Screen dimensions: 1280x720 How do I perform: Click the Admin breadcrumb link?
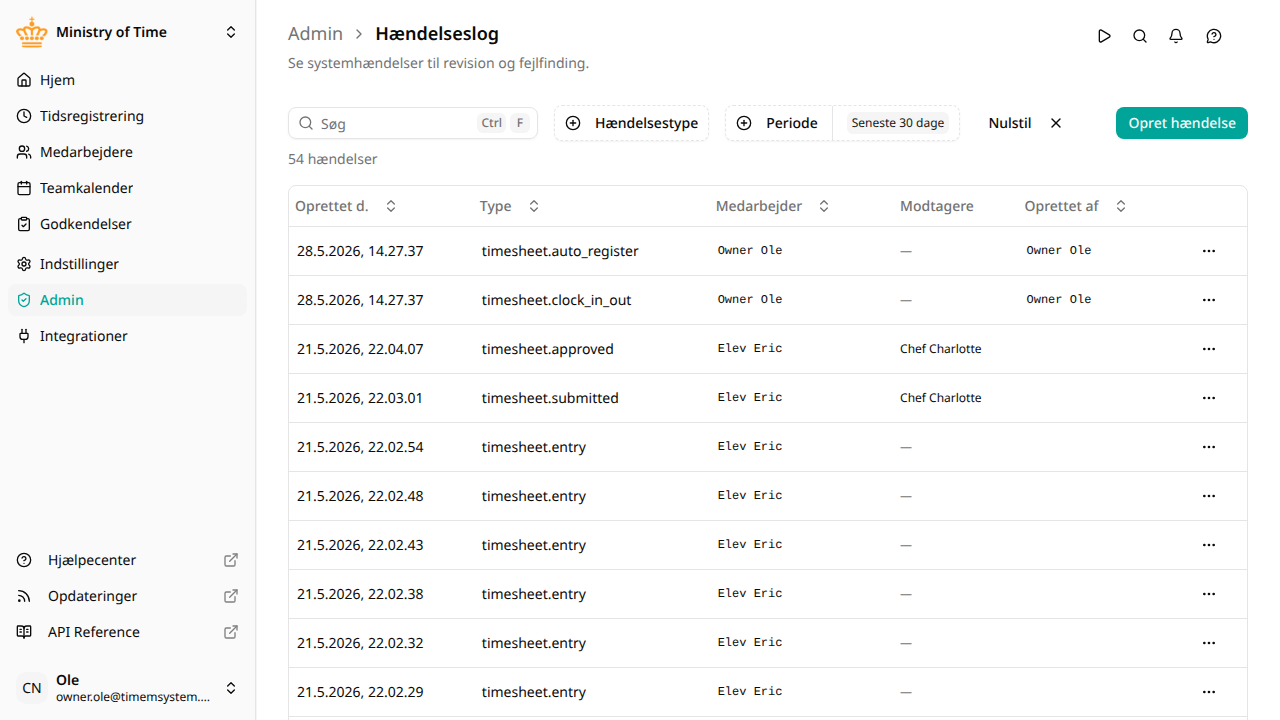[x=315, y=33]
